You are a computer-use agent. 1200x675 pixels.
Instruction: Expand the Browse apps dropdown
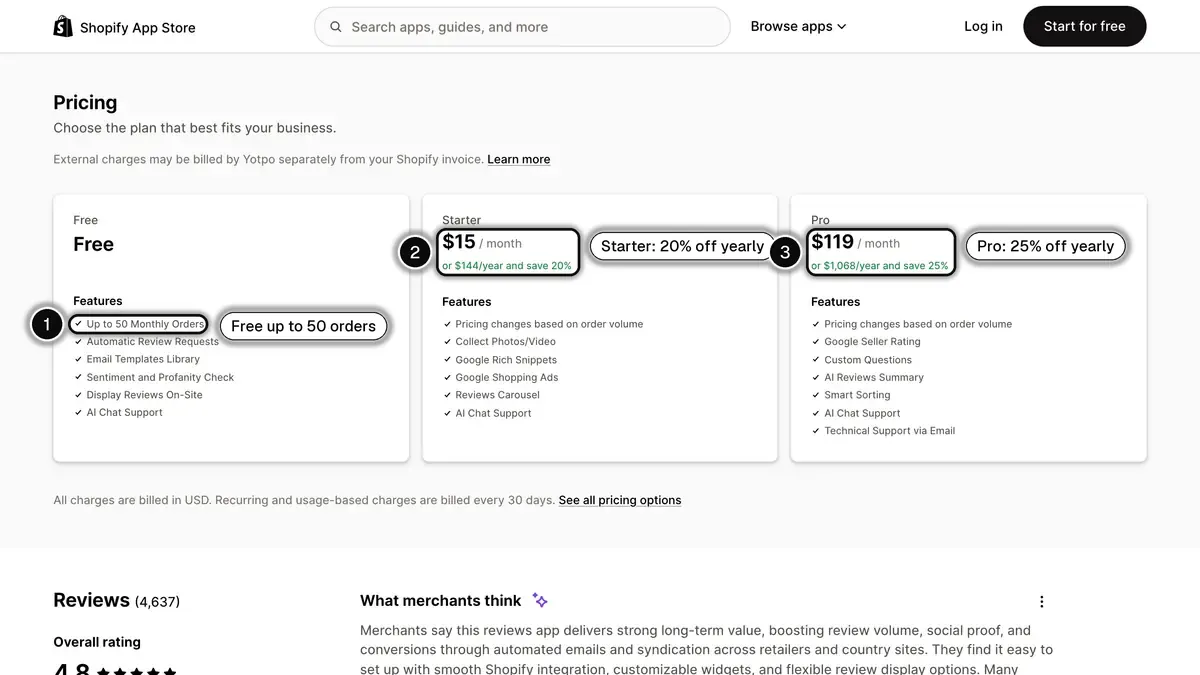click(x=798, y=27)
